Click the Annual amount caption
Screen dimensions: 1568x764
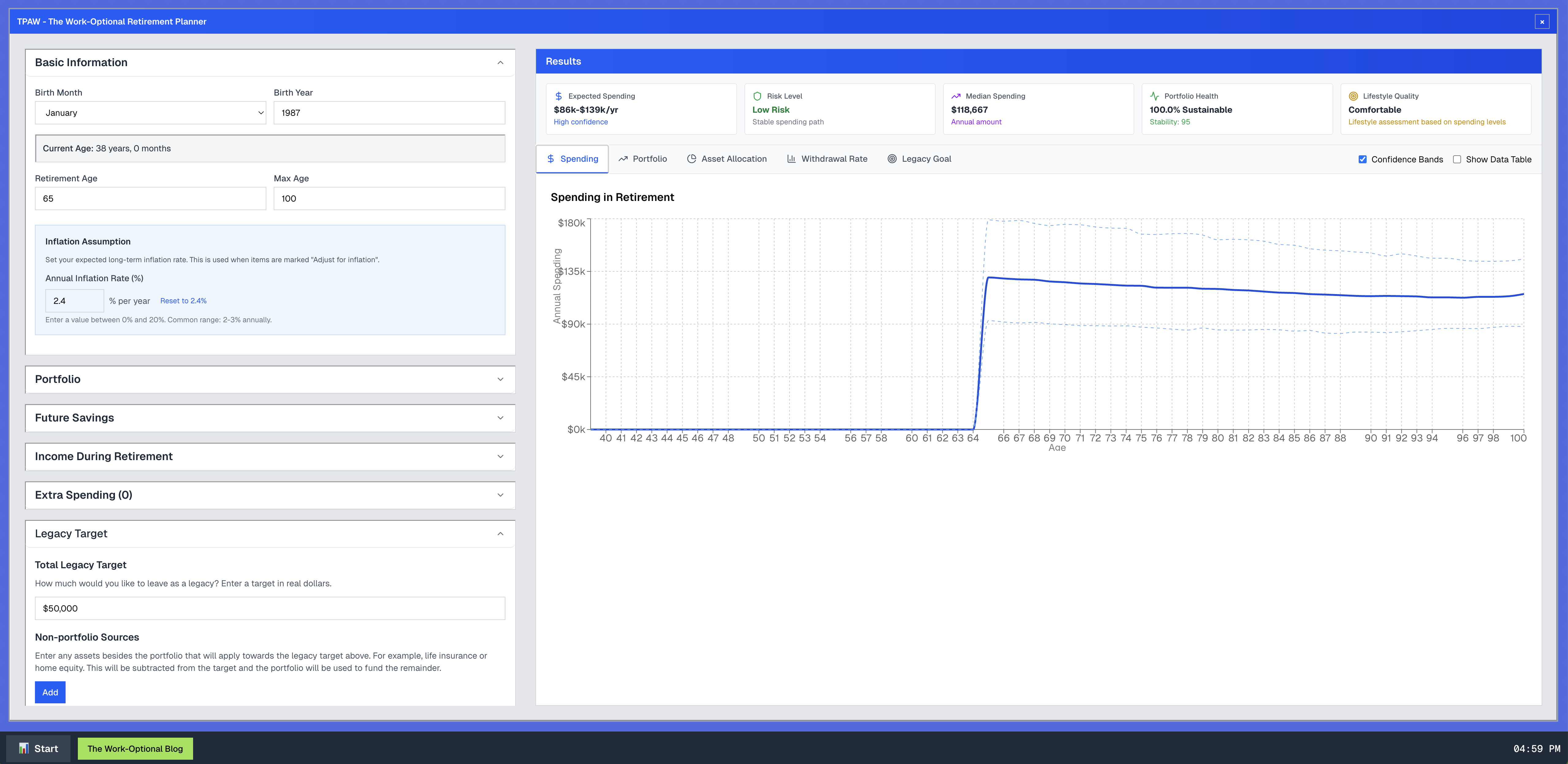pyautogui.click(x=976, y=122)
